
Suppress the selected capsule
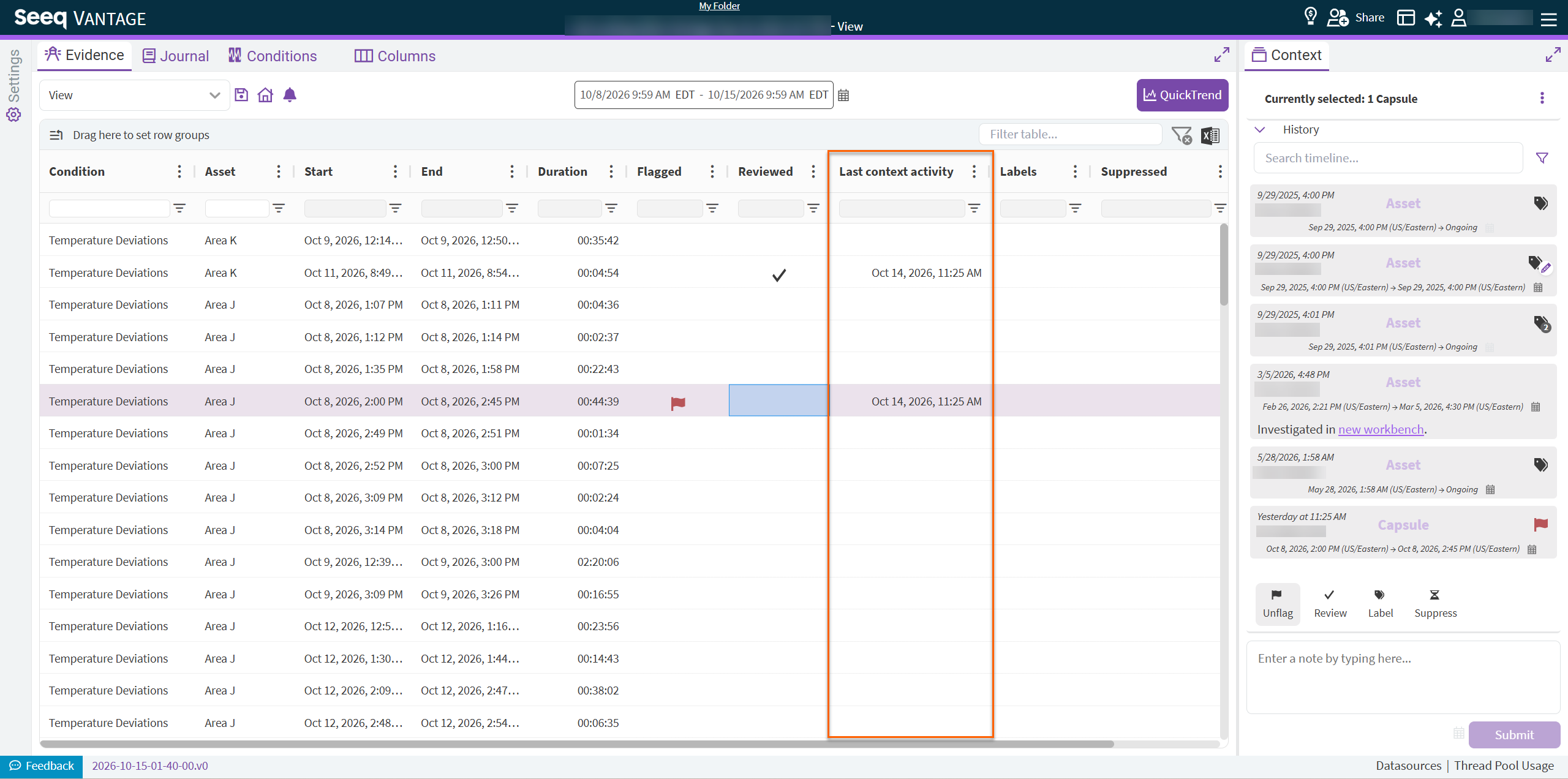[1435, 604]
